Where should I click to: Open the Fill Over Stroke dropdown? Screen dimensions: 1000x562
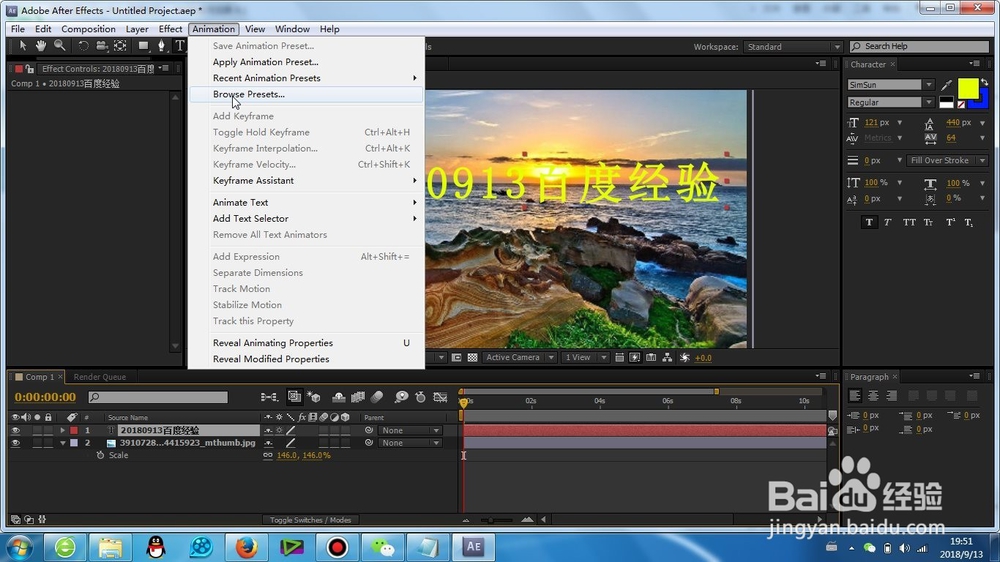point(946,161)
